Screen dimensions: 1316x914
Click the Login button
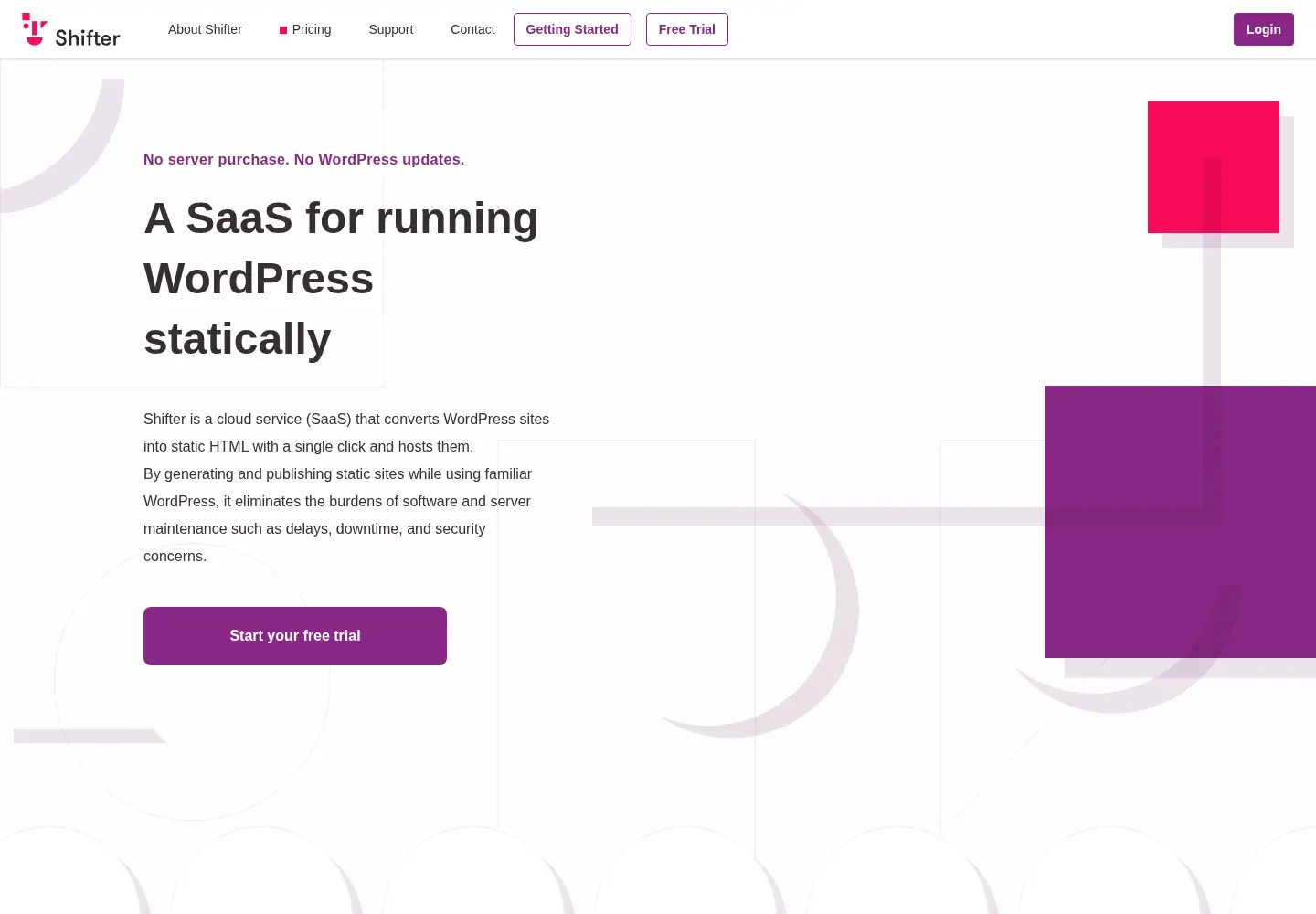[1264, 29]
